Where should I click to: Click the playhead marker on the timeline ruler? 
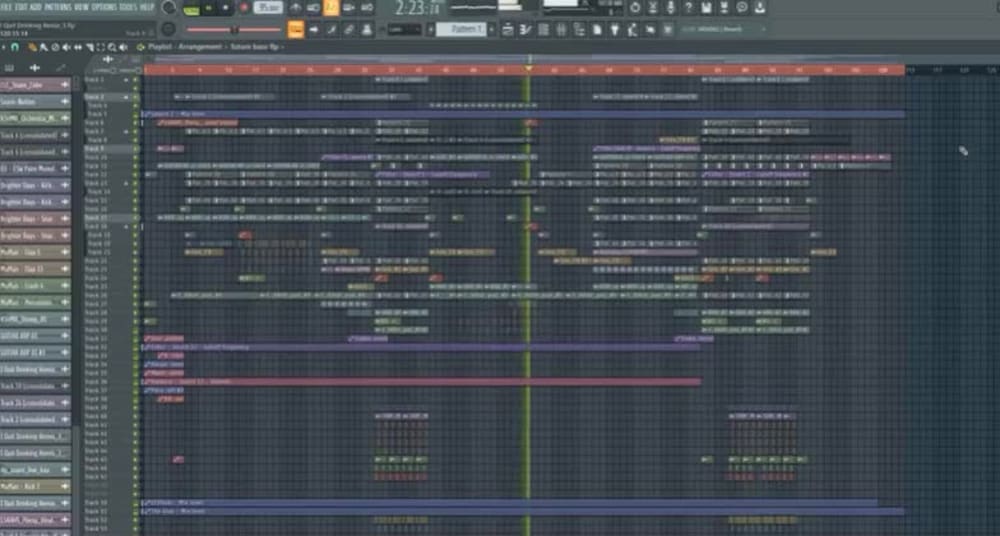click(x=528, y=68)
